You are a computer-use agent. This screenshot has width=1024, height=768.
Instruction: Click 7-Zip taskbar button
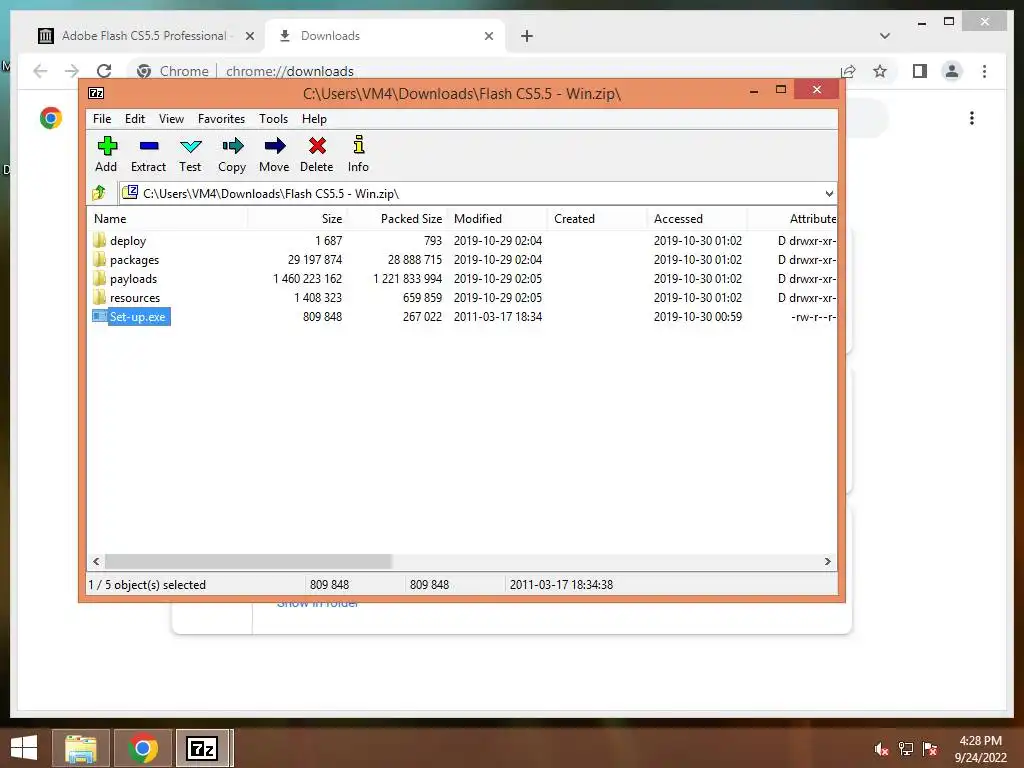click(202, 748)
